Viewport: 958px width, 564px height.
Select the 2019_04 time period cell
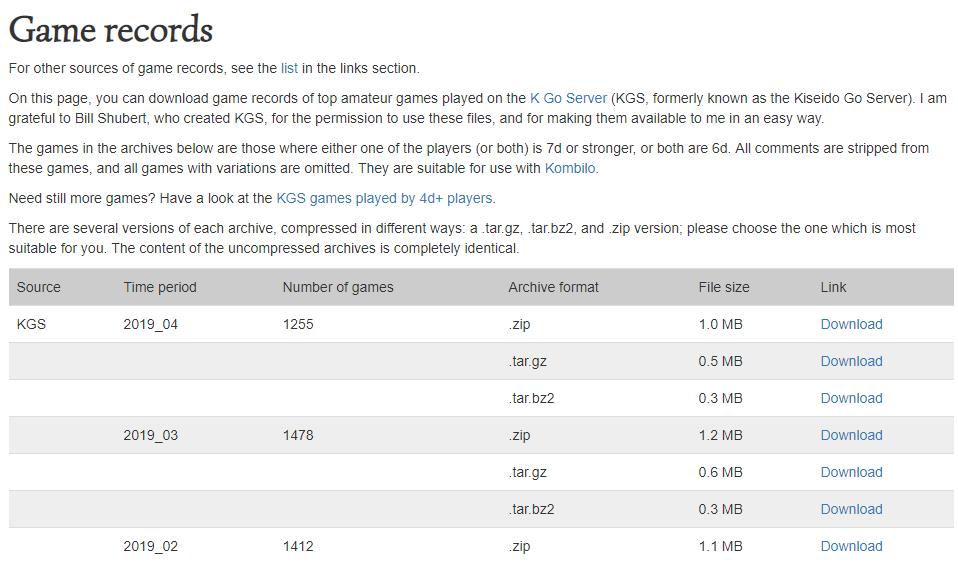pos(151,324)
